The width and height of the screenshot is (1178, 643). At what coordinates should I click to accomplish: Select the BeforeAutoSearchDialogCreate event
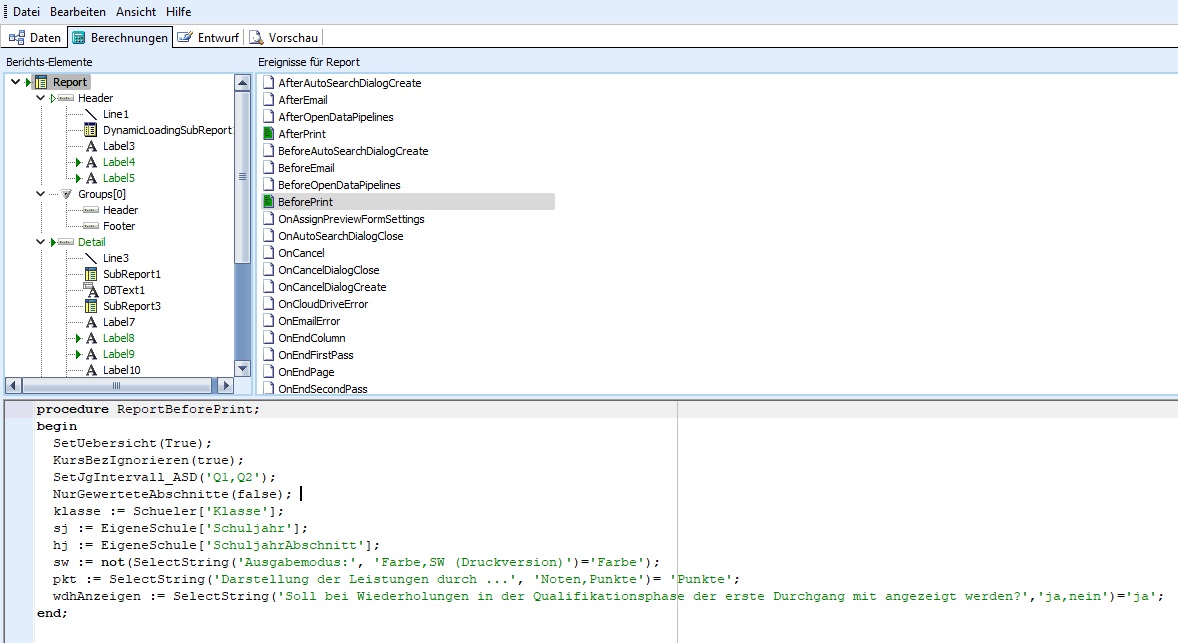click(x=353, y=151)
